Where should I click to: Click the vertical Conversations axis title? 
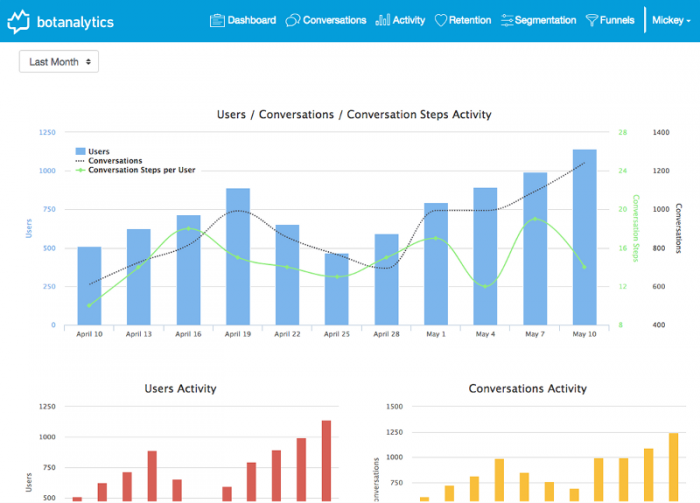click(x=679, y=229)
